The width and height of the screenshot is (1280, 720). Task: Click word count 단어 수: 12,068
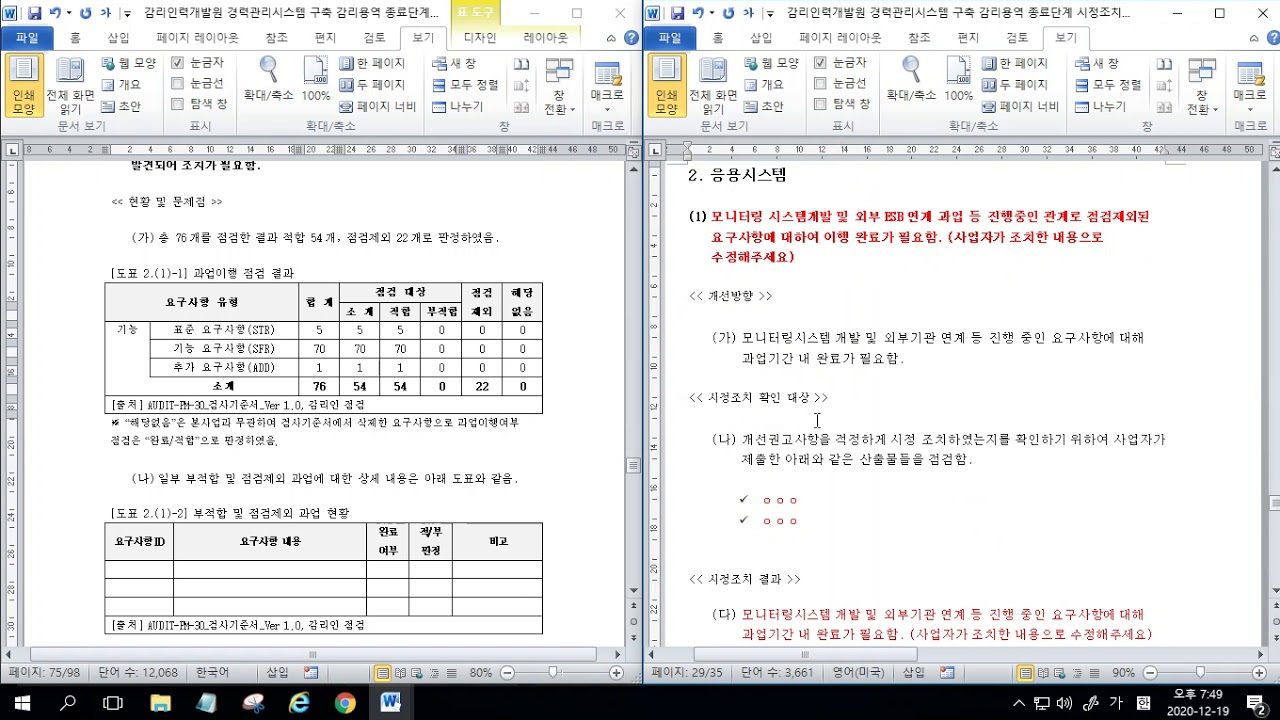coord(138,673)
